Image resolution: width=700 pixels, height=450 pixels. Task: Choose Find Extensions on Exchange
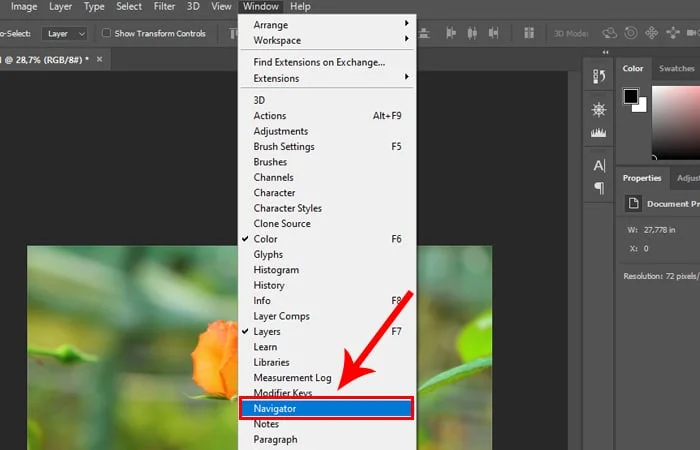point(327,62)
